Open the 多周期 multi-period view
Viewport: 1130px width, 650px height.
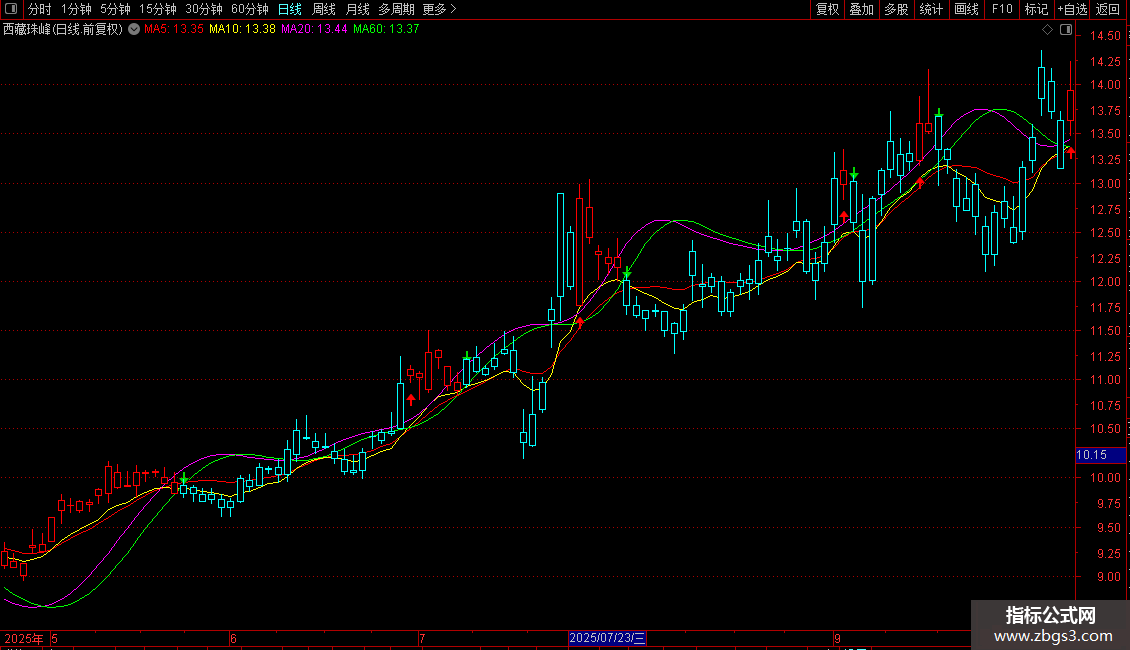[396, 9]
